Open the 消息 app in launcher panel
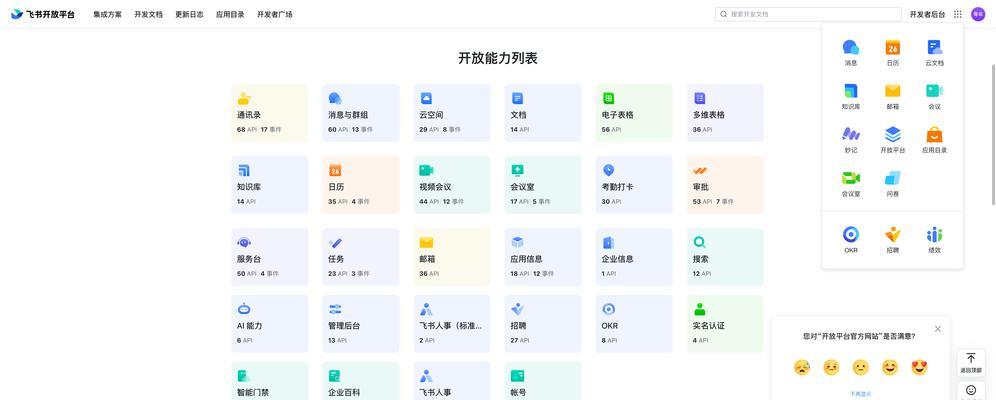 point(851,53)
